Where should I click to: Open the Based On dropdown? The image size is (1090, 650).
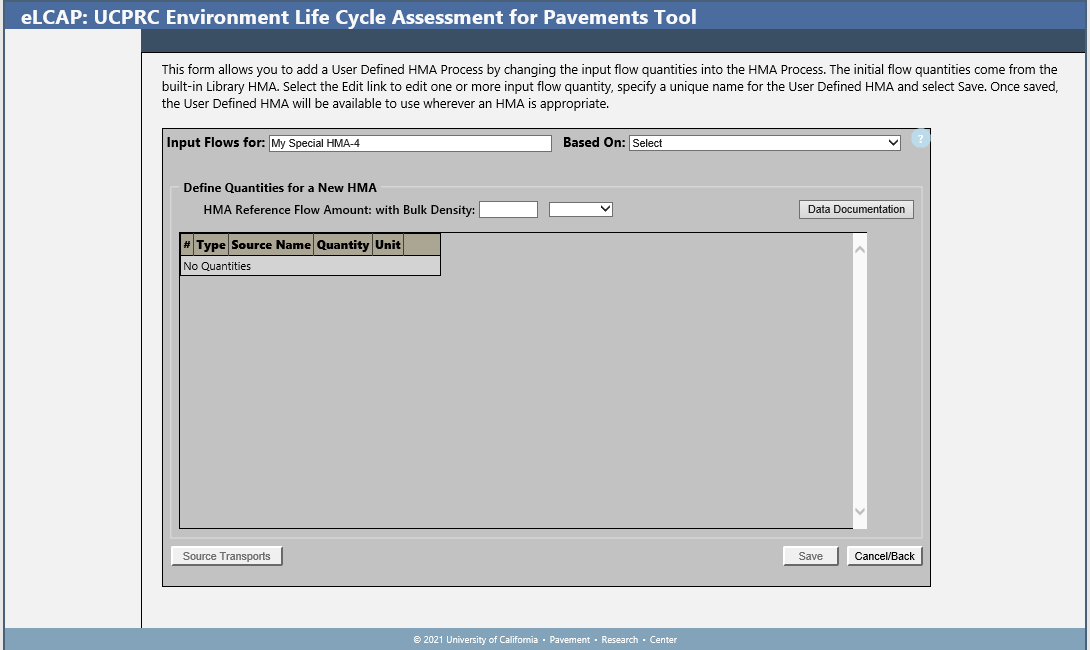(765, 143)
